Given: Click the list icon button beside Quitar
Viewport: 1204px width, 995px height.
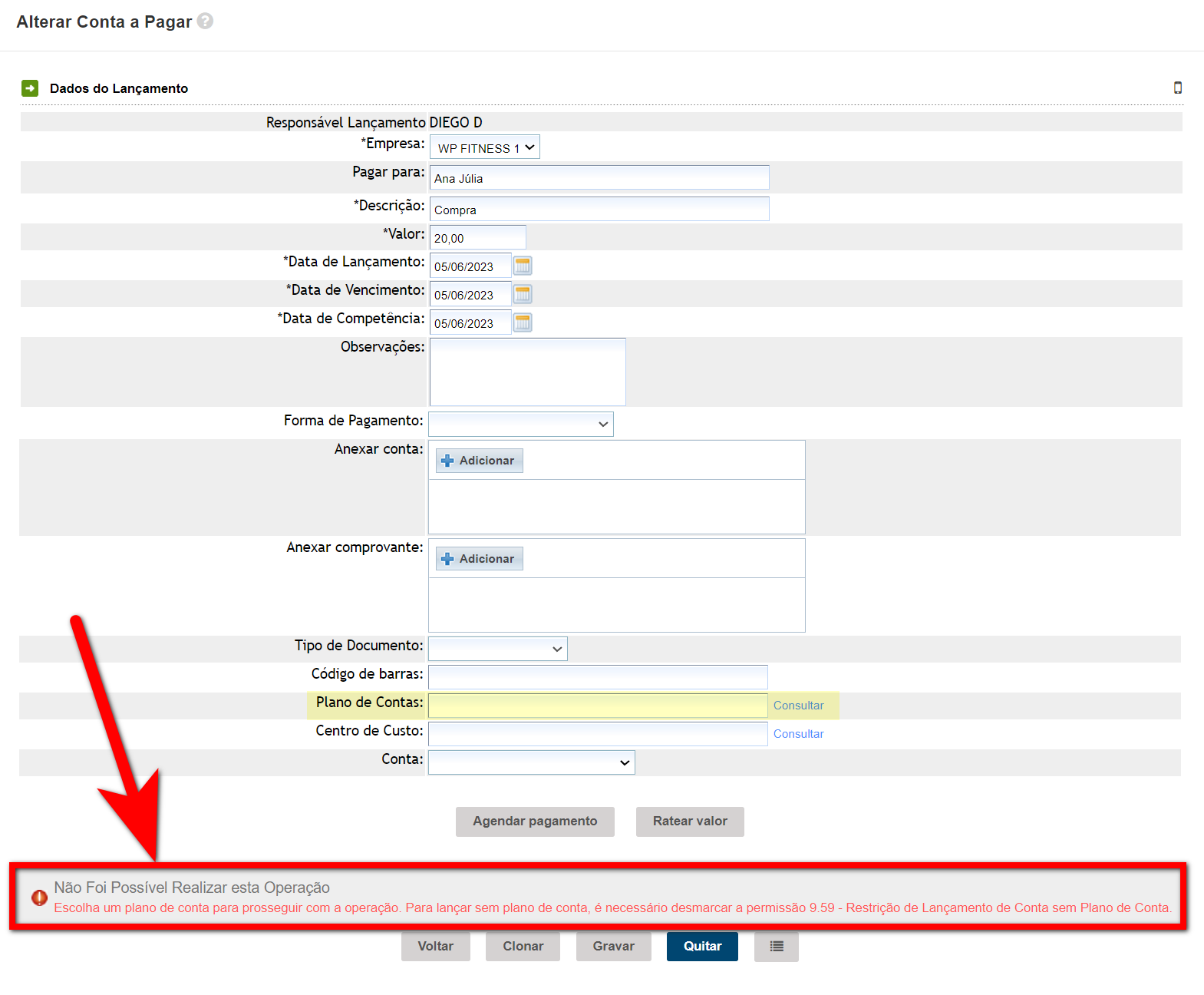Looking at the screenshot, I should [x=777, y=947].
